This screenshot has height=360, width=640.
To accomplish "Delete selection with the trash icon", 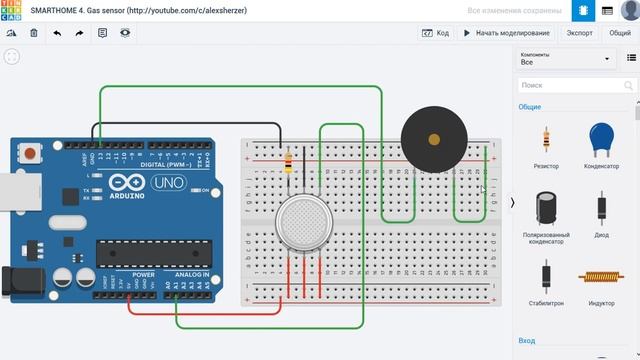I will 34,33.
